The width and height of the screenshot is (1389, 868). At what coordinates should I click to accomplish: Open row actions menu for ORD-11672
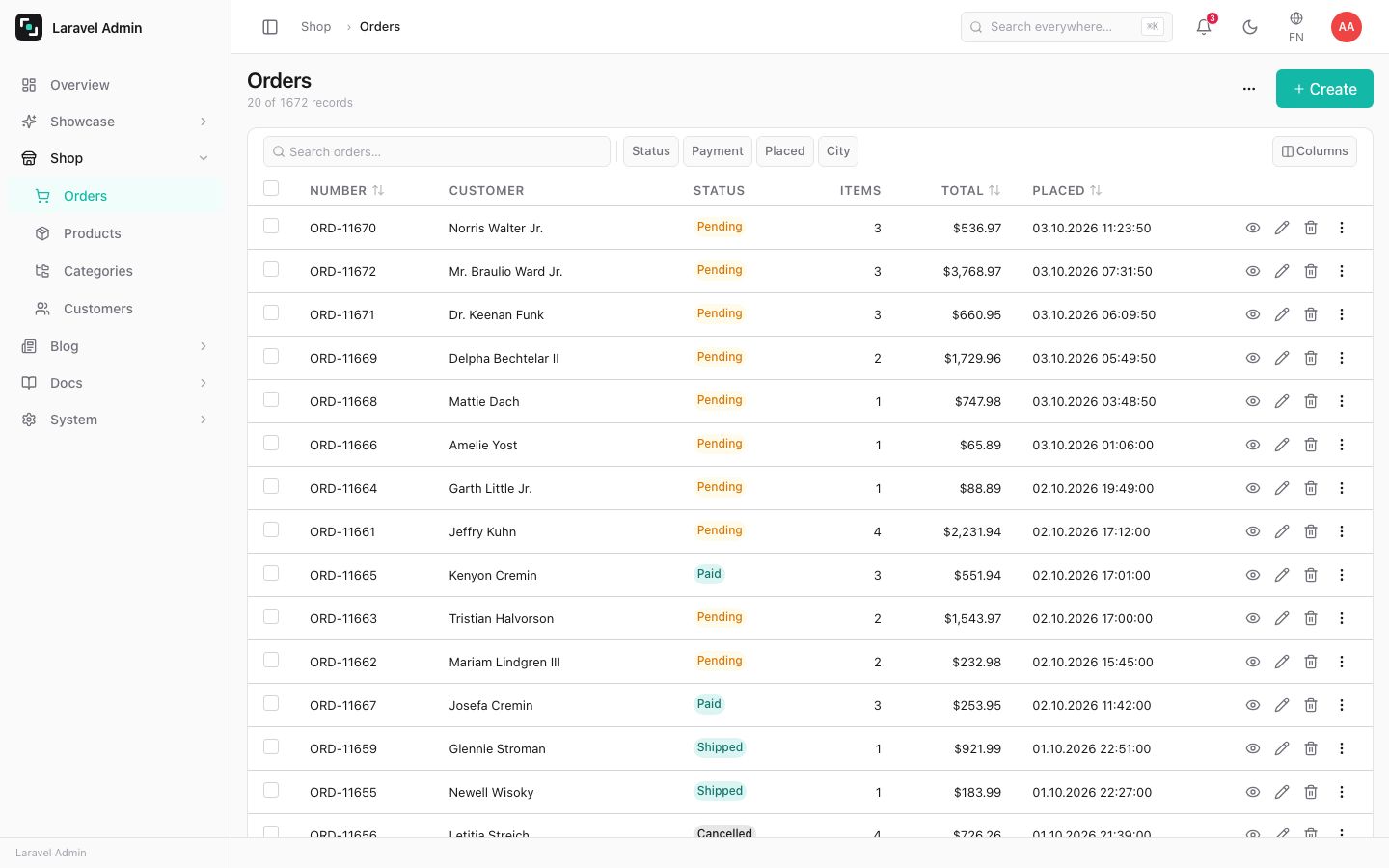click(1342, 271)
